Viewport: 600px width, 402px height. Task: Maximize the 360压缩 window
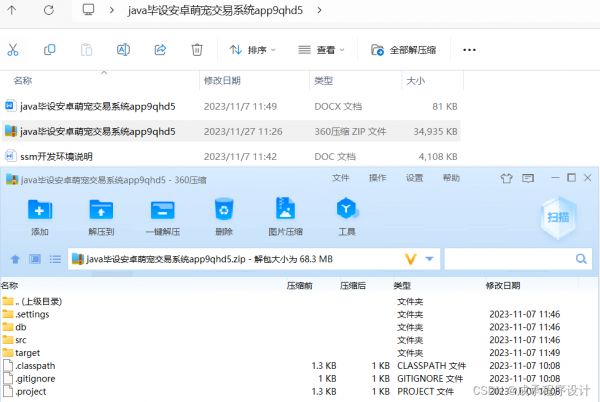(x=571, y=177)
